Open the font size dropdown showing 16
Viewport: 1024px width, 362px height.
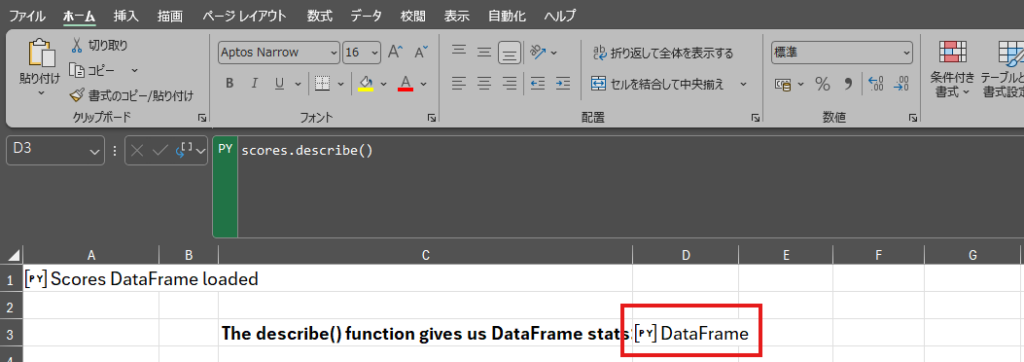(375, 52)
